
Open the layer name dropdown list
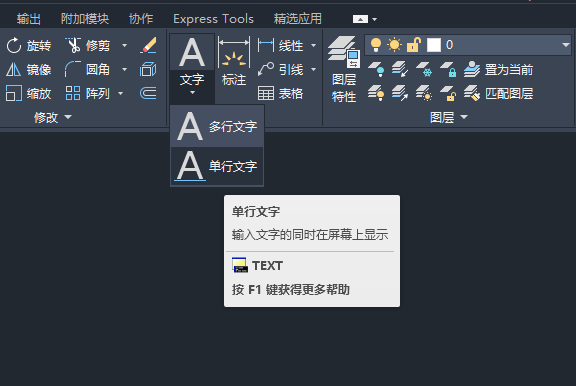pyautogui.click(x=565, y=45)
